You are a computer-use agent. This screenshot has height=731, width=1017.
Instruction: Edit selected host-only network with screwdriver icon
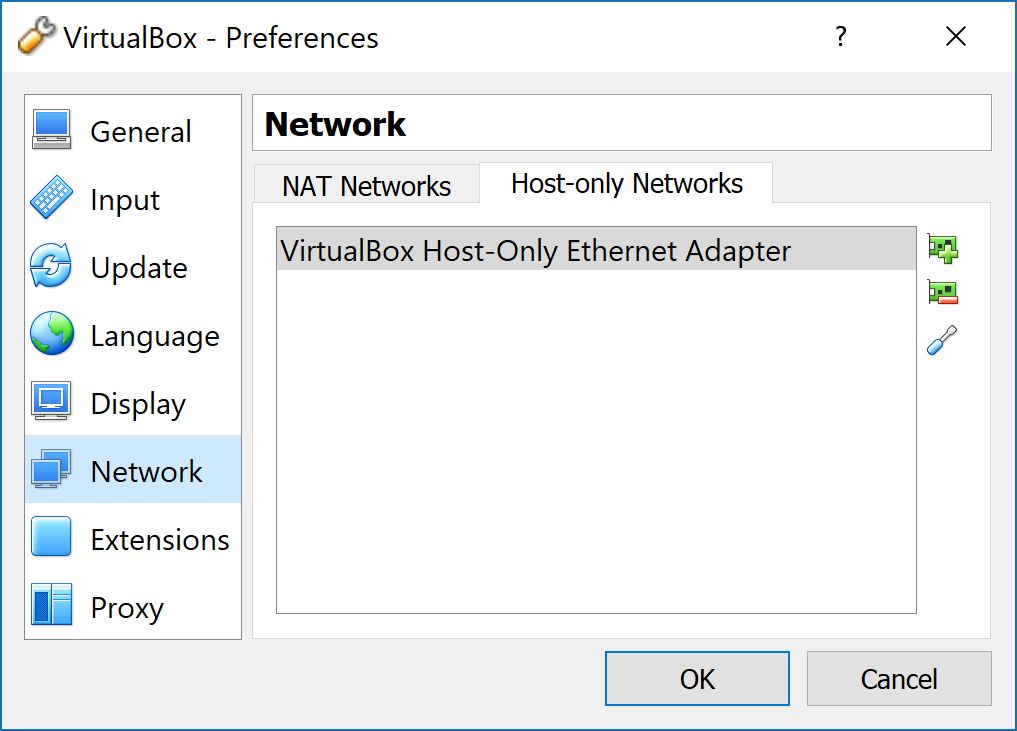click(x=942, y=340)
